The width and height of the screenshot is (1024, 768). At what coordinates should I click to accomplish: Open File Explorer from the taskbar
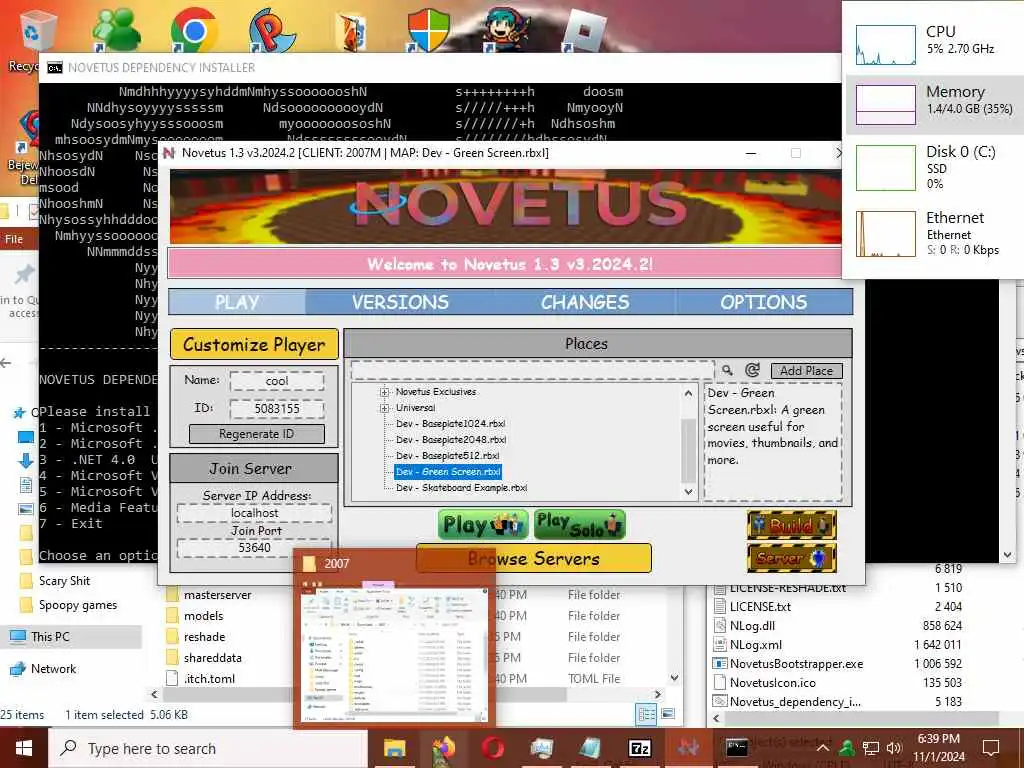394,748
